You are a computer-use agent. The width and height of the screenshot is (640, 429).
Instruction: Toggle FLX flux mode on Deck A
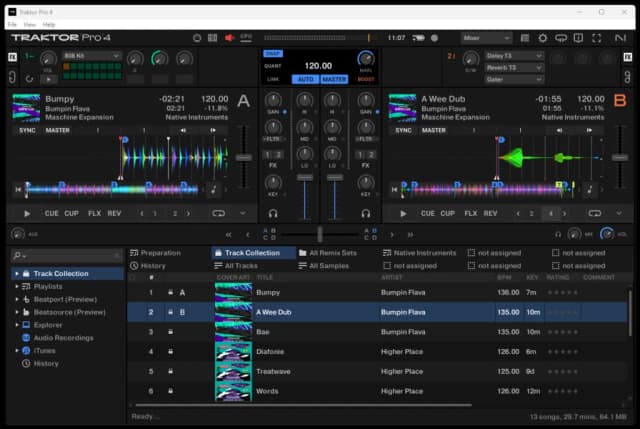(94, 213)
